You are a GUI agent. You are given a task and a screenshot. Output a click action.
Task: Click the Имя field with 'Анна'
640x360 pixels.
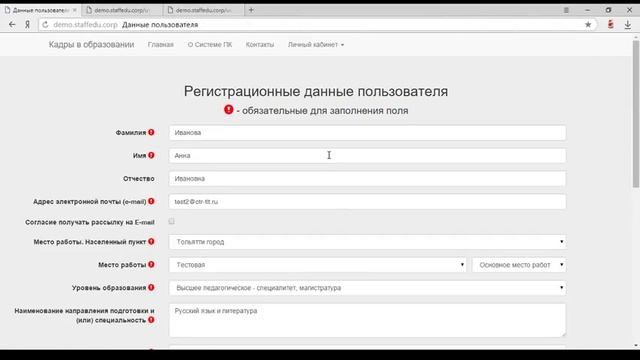[367, 156]
